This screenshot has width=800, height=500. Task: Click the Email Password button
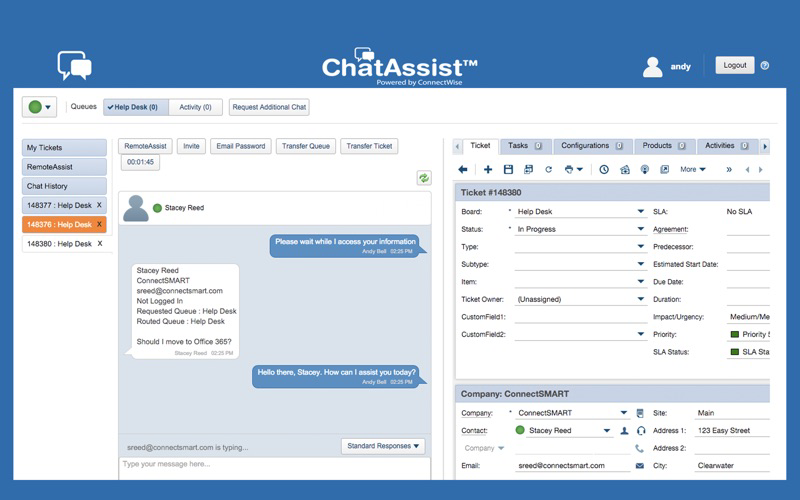pos(241,146)
